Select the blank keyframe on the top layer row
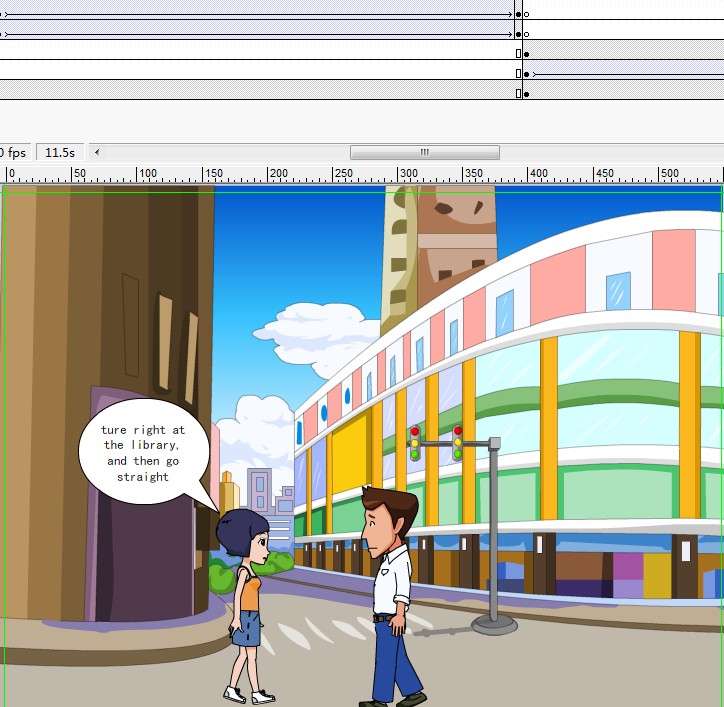The width and height of the screenshot is (724, 707). [527, 14]
